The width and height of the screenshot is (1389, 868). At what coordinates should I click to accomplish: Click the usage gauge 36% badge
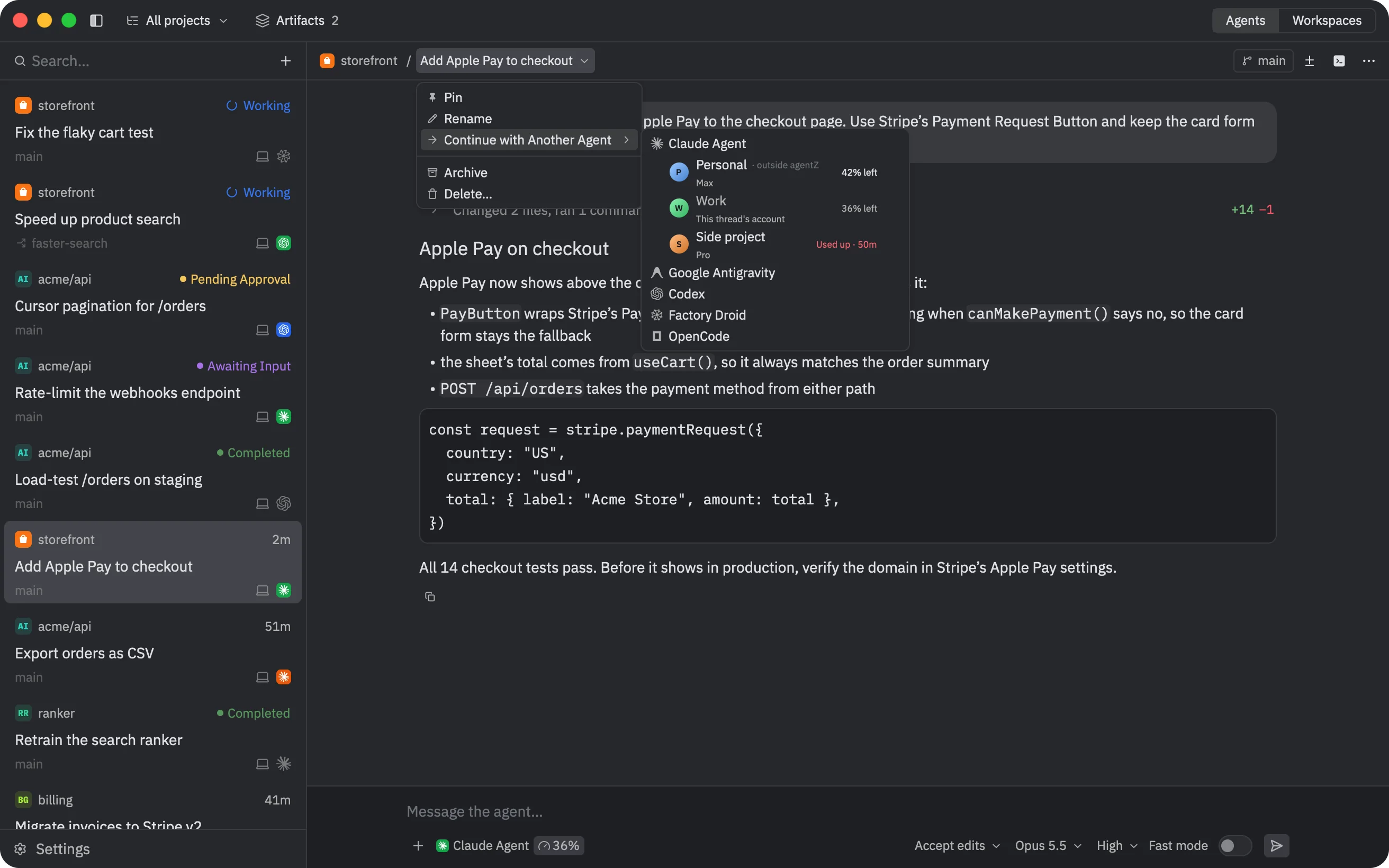tap(559, 846)
